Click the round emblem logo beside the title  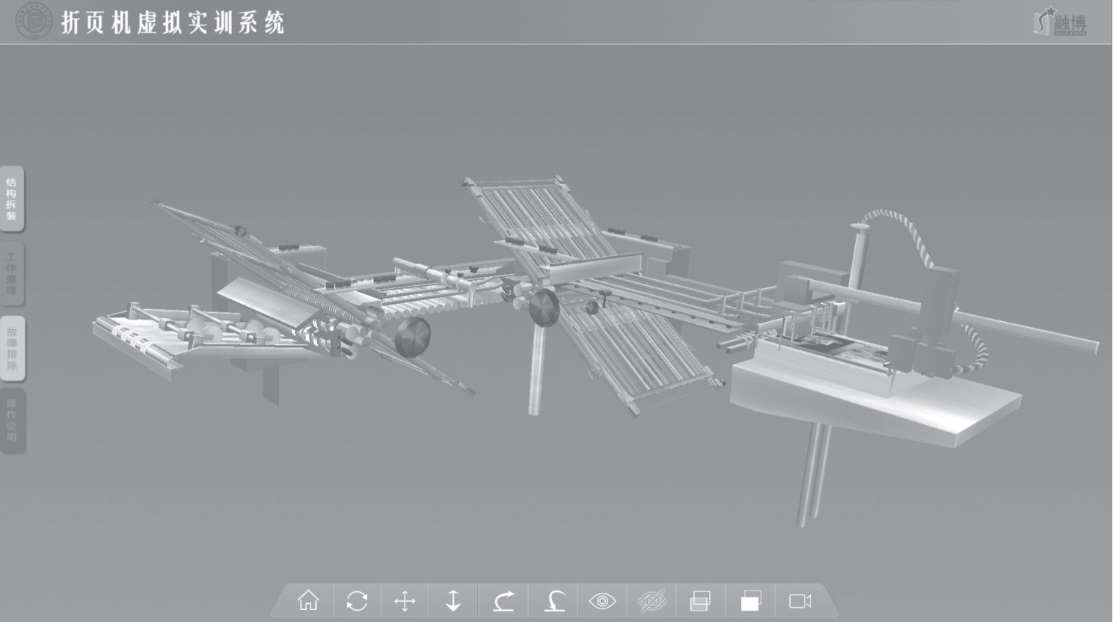click(x=33, y=21)
